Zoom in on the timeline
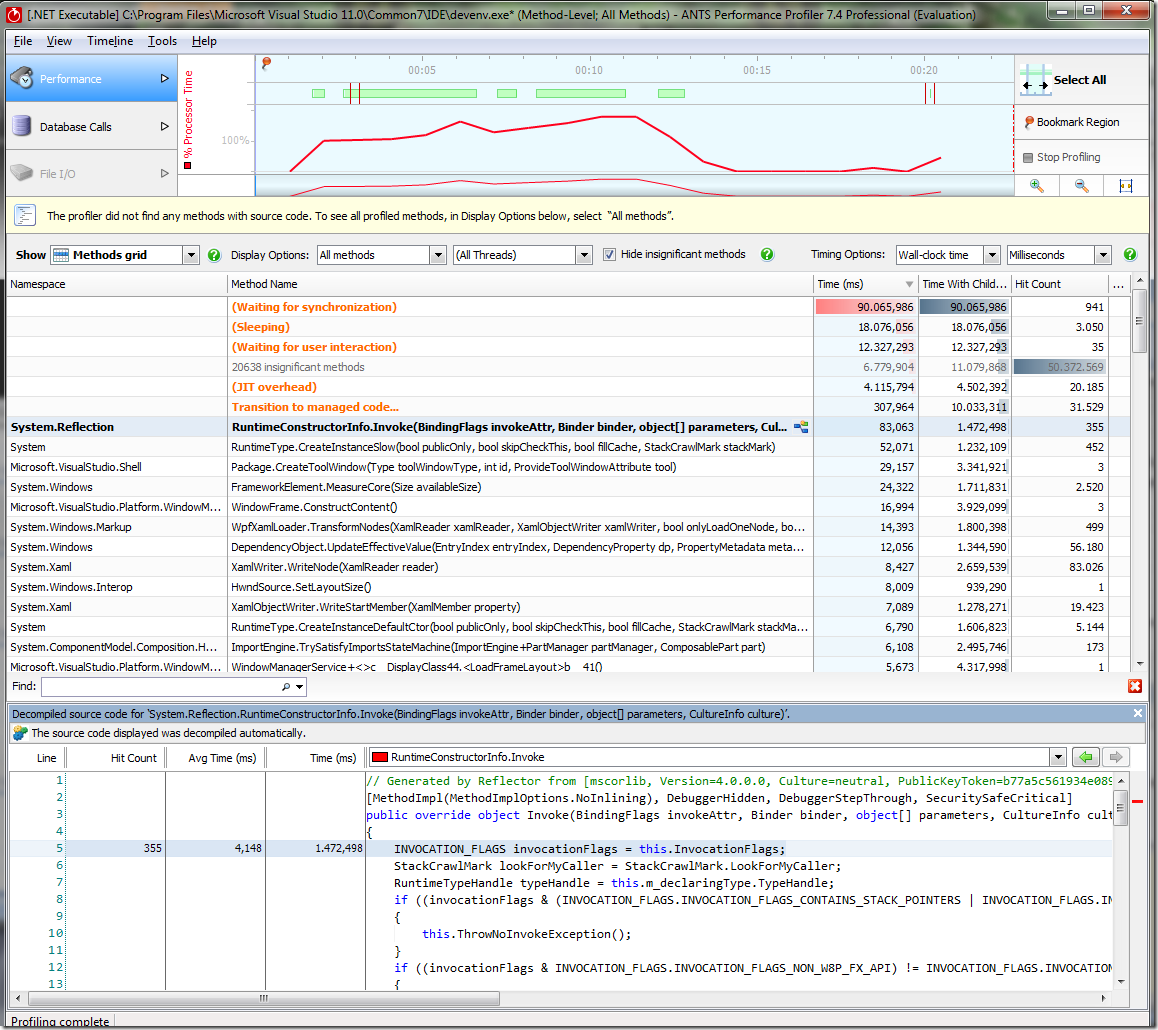1158x1030 pixels. [1037, 186]
